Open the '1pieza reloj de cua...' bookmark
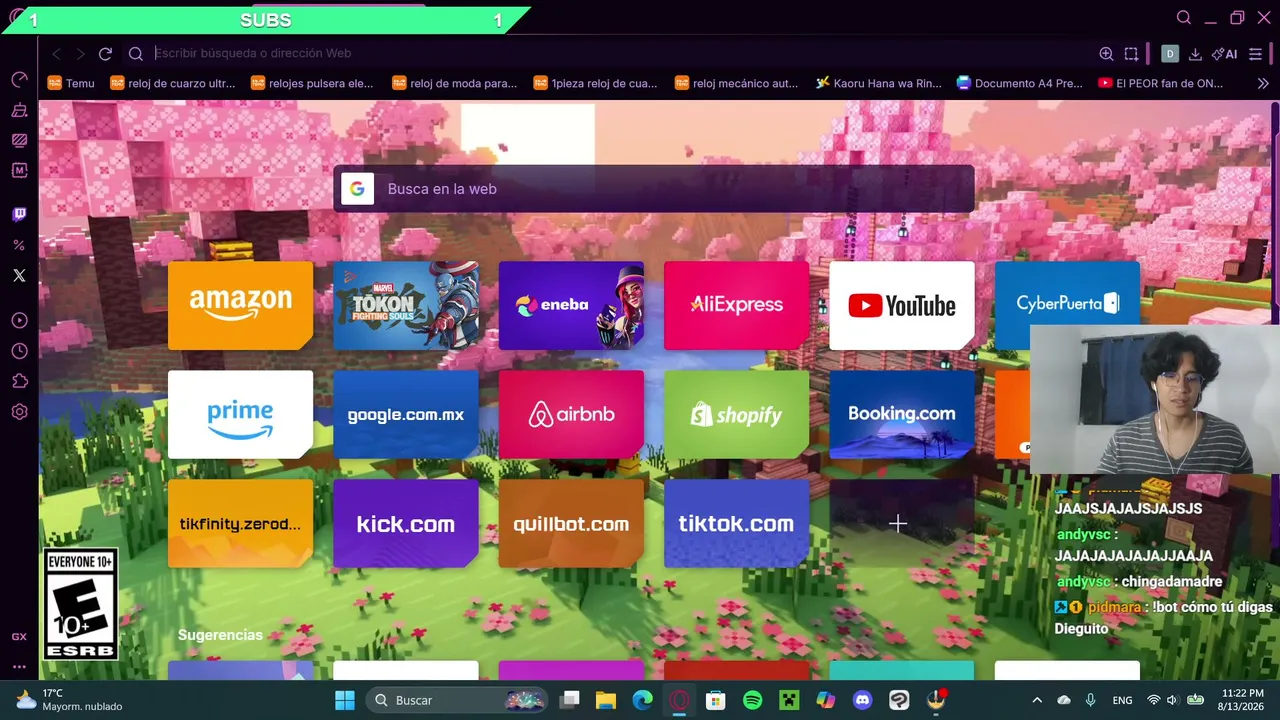The width and height of the screenshot is (1280, 720). [596, 84]
